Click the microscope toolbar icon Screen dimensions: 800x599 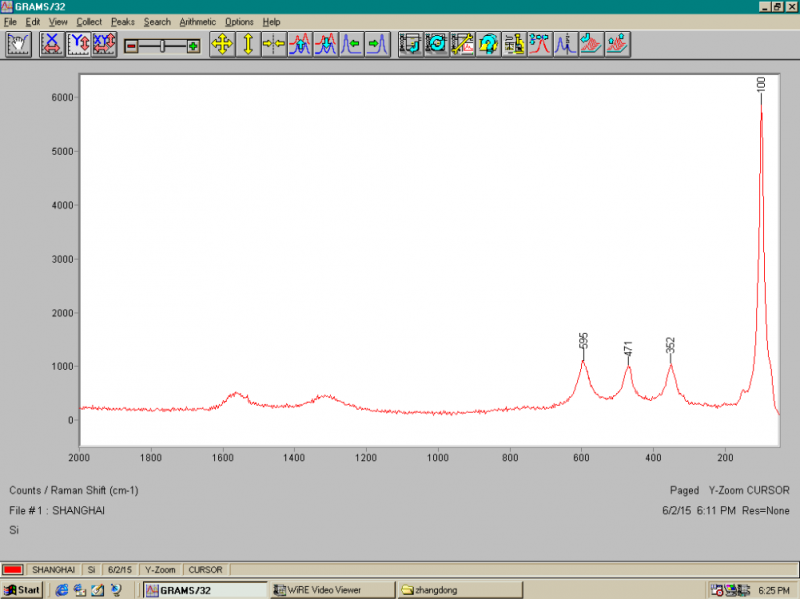pyautogui.click(x=514, y=45)
